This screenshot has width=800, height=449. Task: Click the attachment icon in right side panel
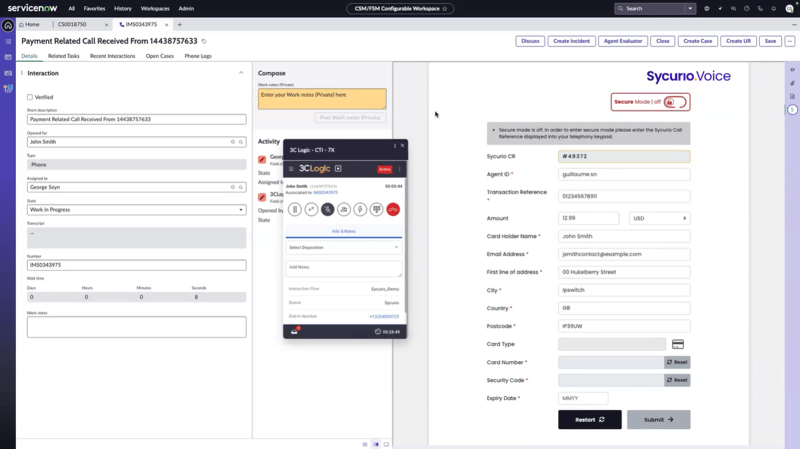coord(792,83)
